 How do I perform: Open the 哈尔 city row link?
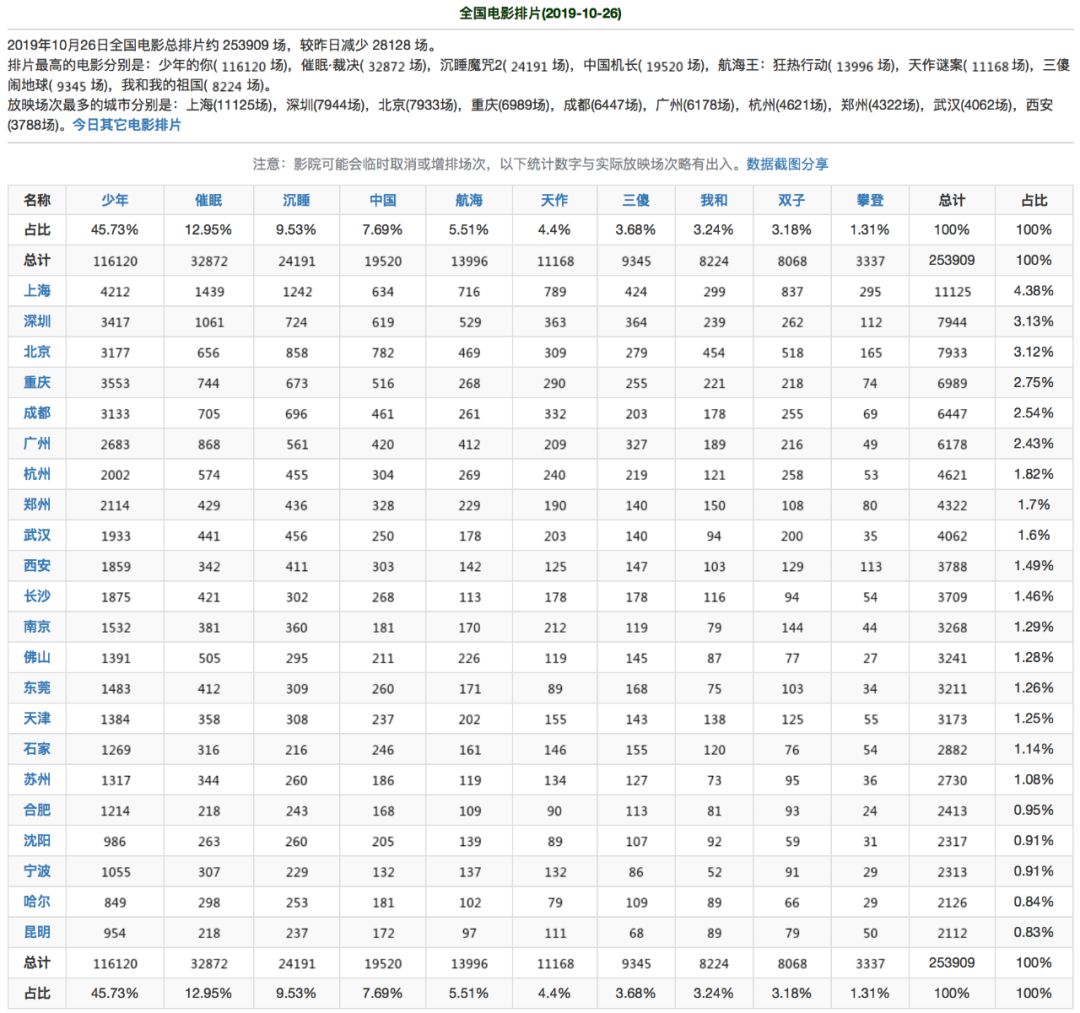37,901
